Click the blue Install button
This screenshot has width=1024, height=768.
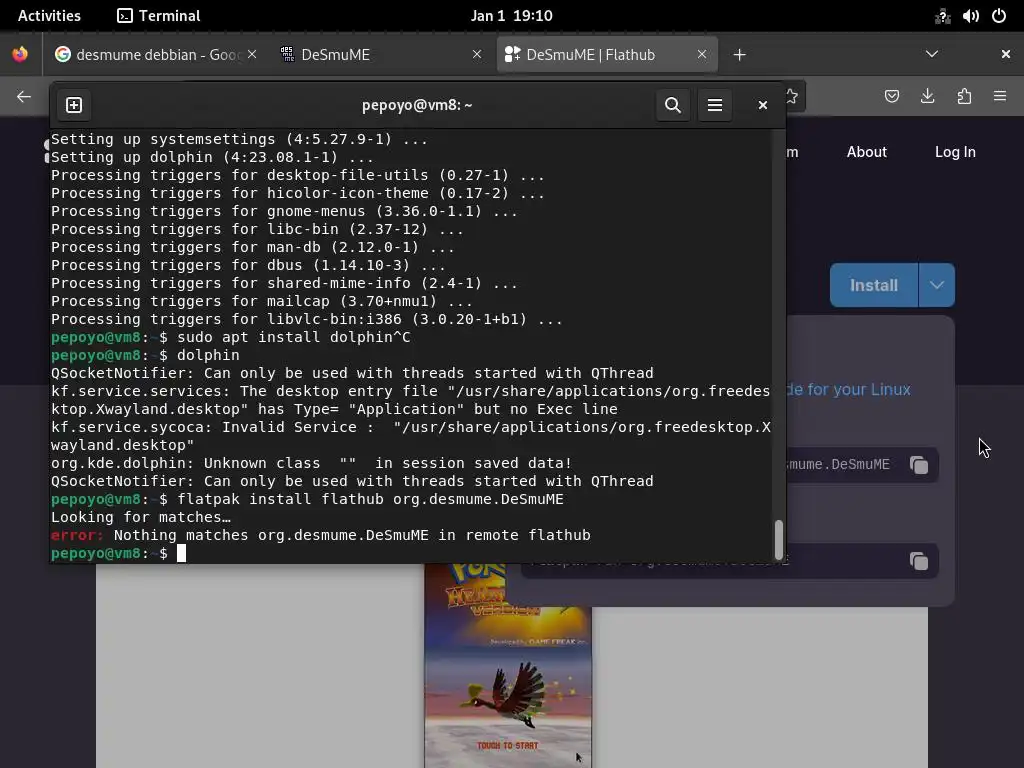tap(873, 285)
